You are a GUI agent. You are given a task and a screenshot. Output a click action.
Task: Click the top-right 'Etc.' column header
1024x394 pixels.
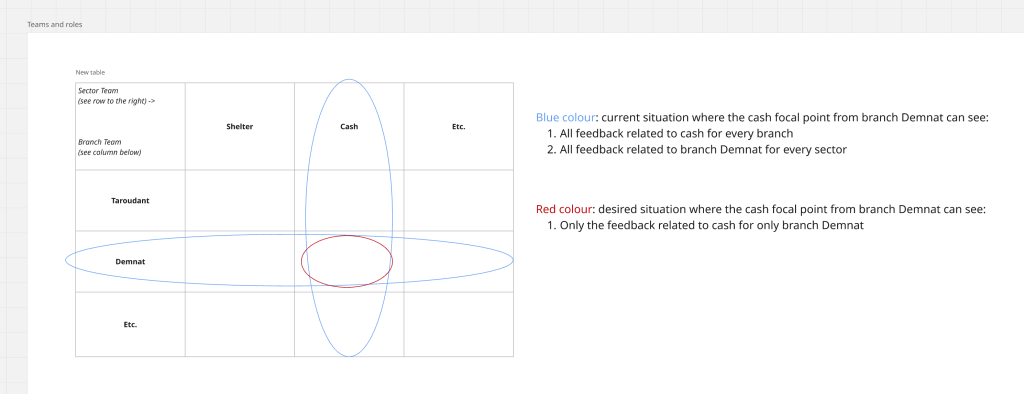458,127
